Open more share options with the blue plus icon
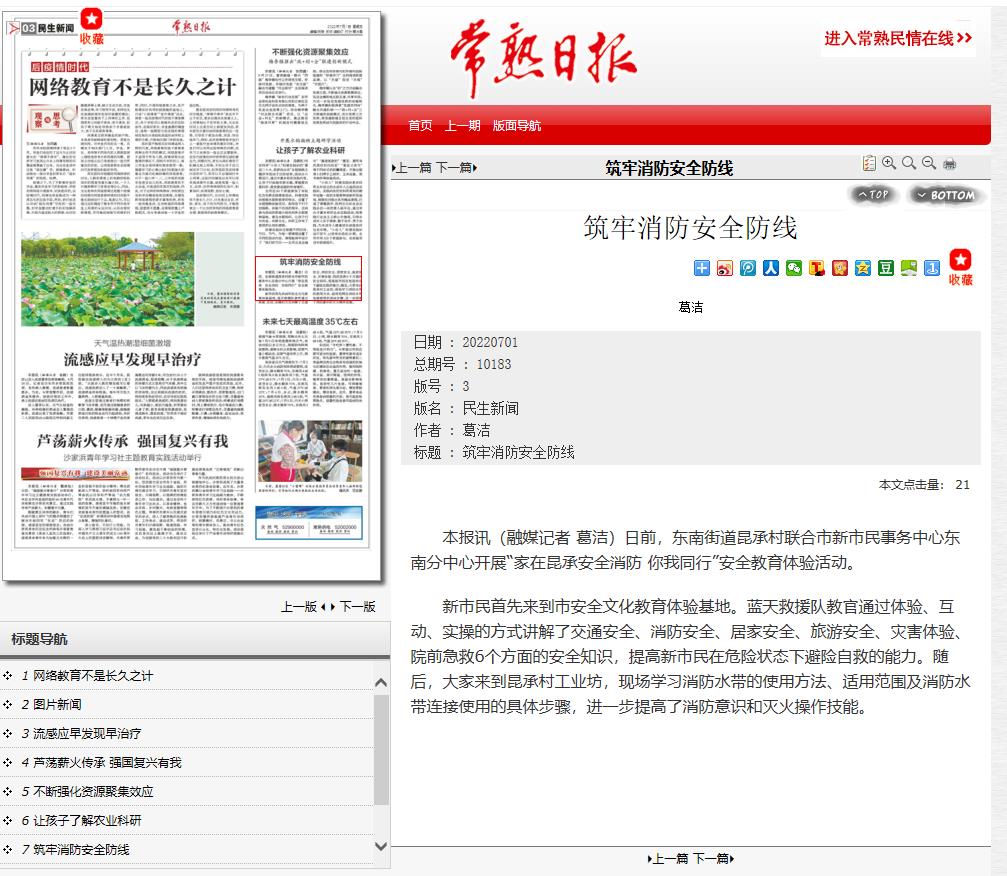This screenshot has width=1007, height=876. point(702,268)
